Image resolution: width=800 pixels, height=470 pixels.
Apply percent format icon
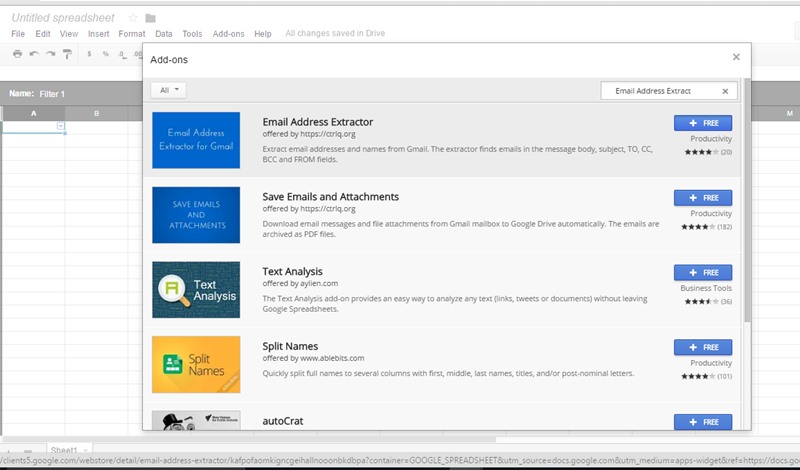coord(106,54)
